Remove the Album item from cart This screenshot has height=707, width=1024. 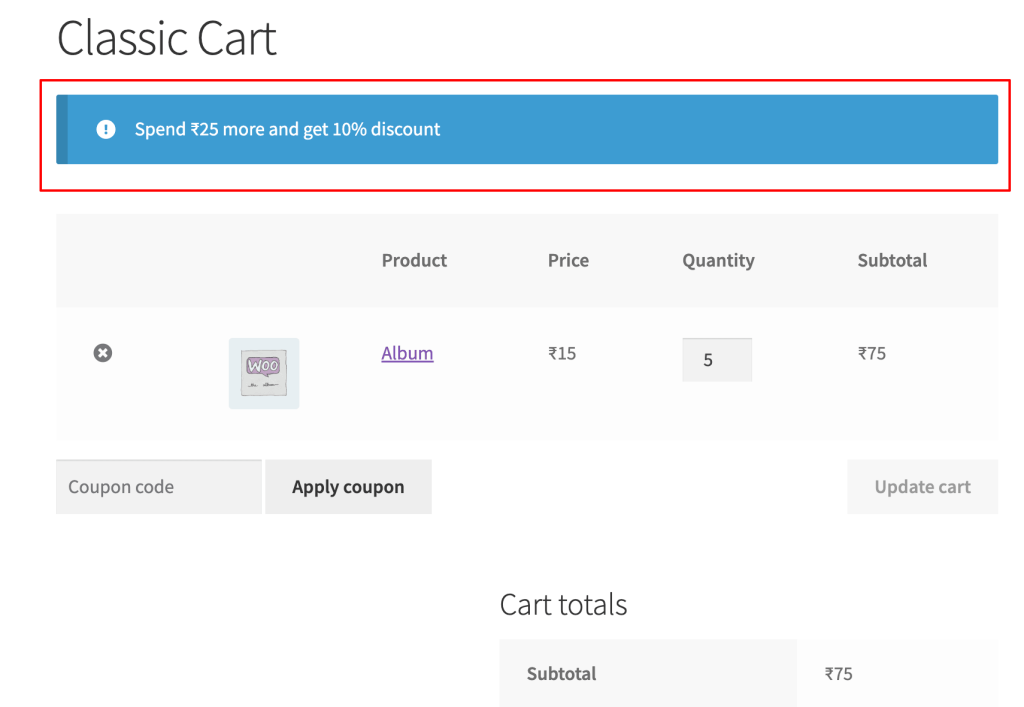click(102, 352)
